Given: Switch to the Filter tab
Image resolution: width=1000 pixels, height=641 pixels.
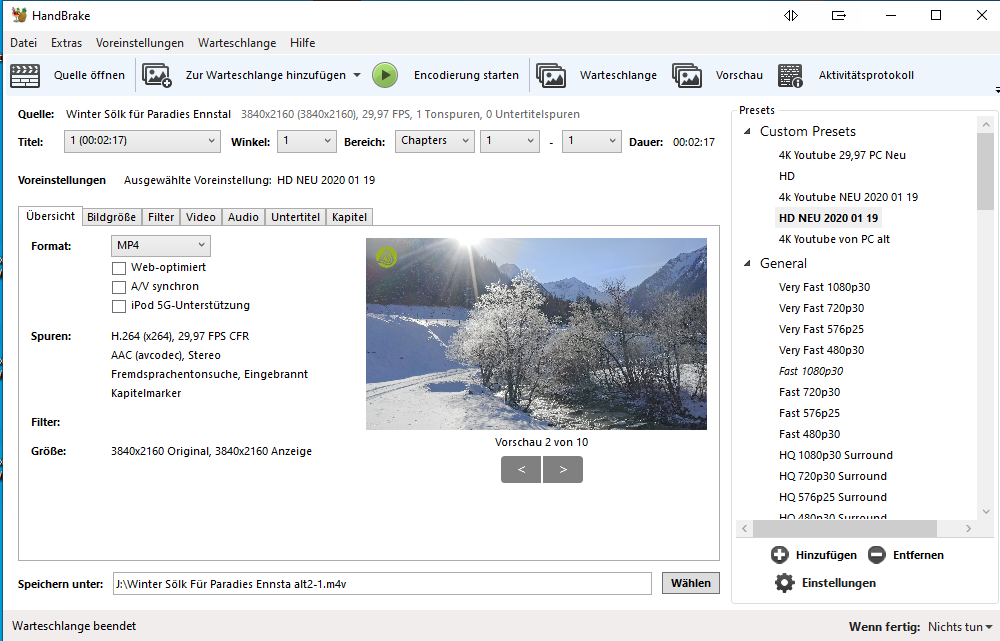Looking at the screenshot, I should click(x=161, y=217).
